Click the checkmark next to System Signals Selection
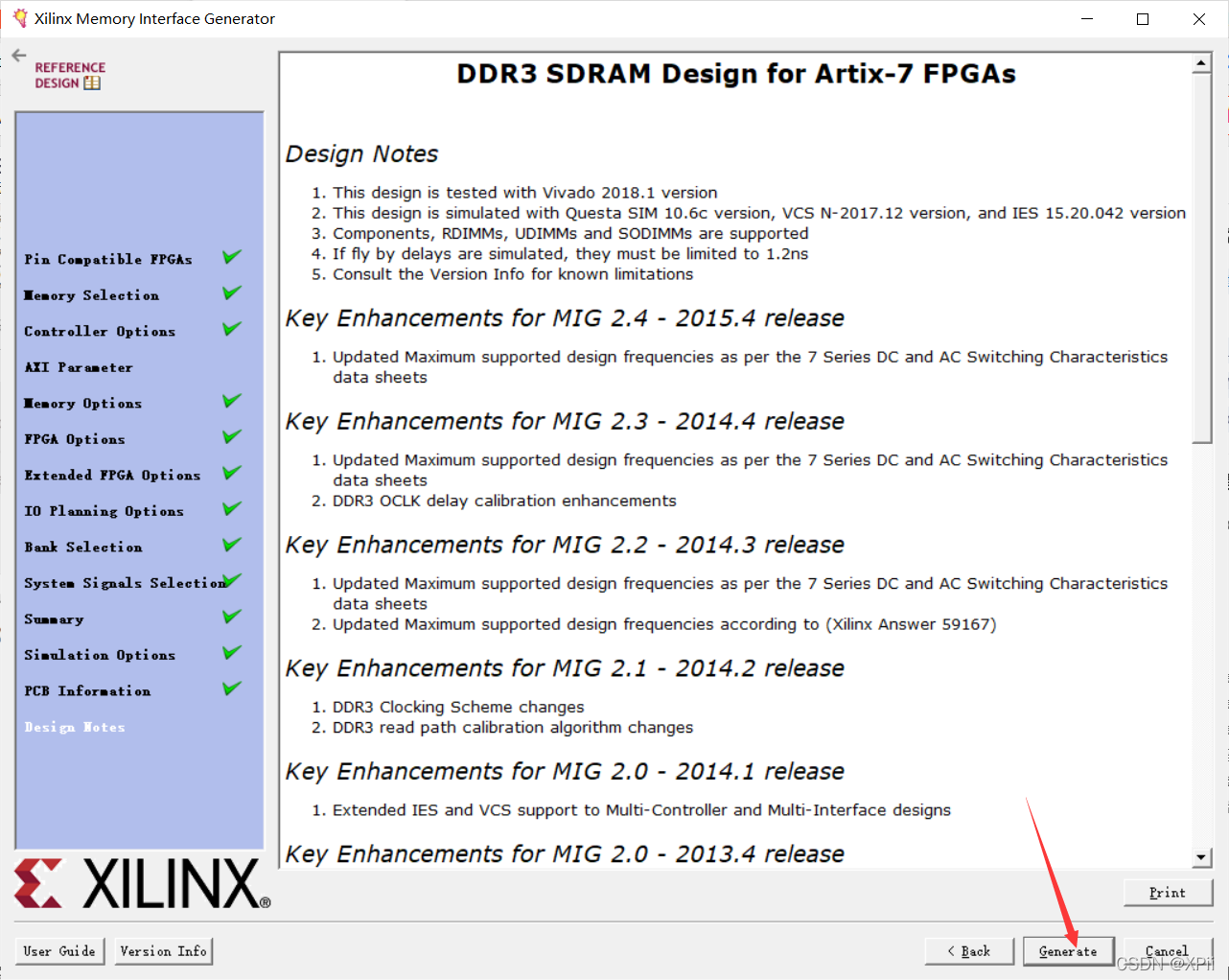Screen dimensions: 1229x980 (x=232, y=581)
